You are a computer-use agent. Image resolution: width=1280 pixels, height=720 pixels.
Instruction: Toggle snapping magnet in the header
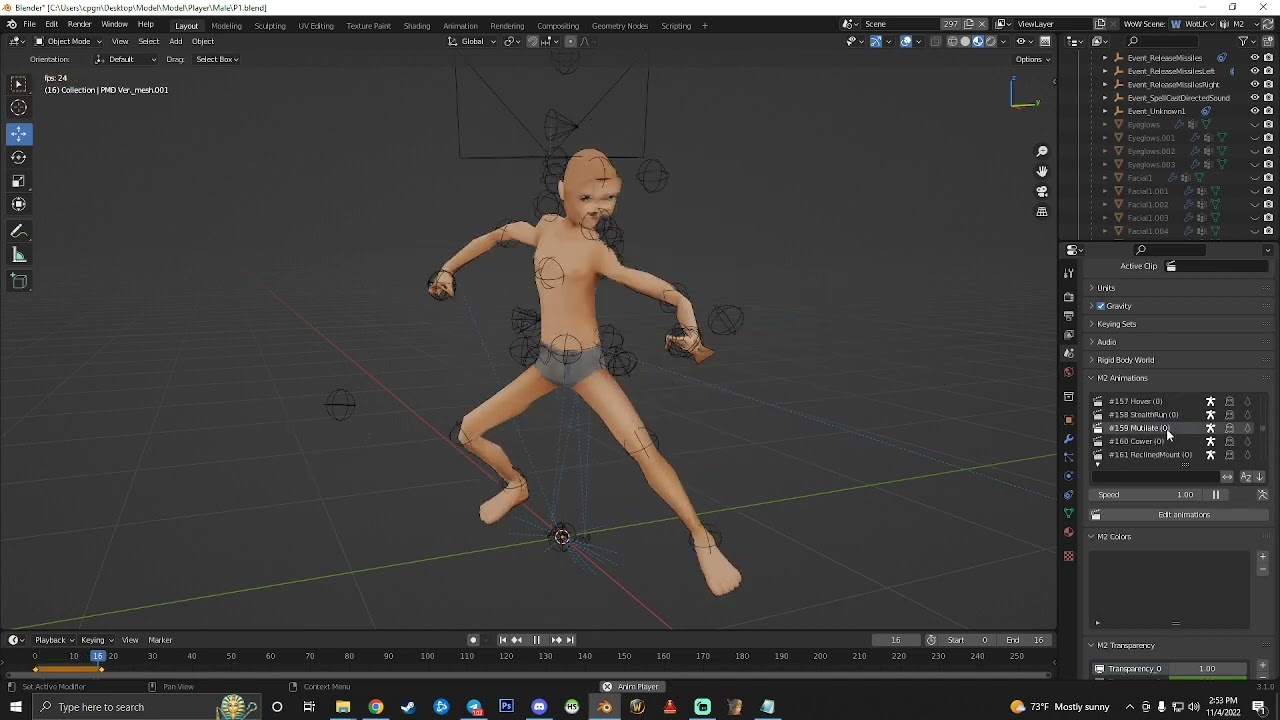(532, 41)
